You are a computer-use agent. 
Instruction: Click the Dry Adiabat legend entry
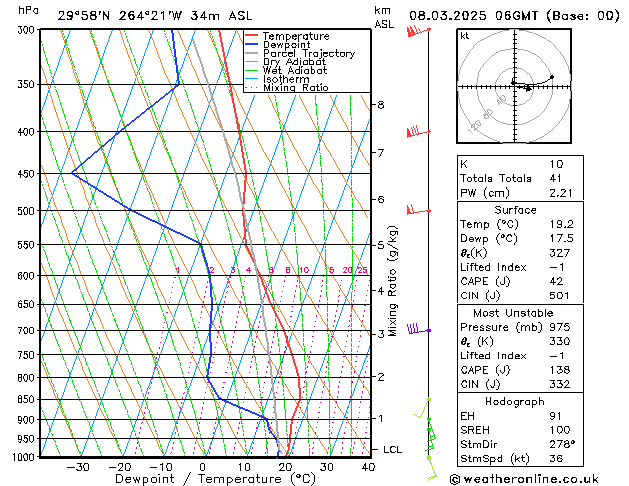pyautogui.click(x=286, y=62)
